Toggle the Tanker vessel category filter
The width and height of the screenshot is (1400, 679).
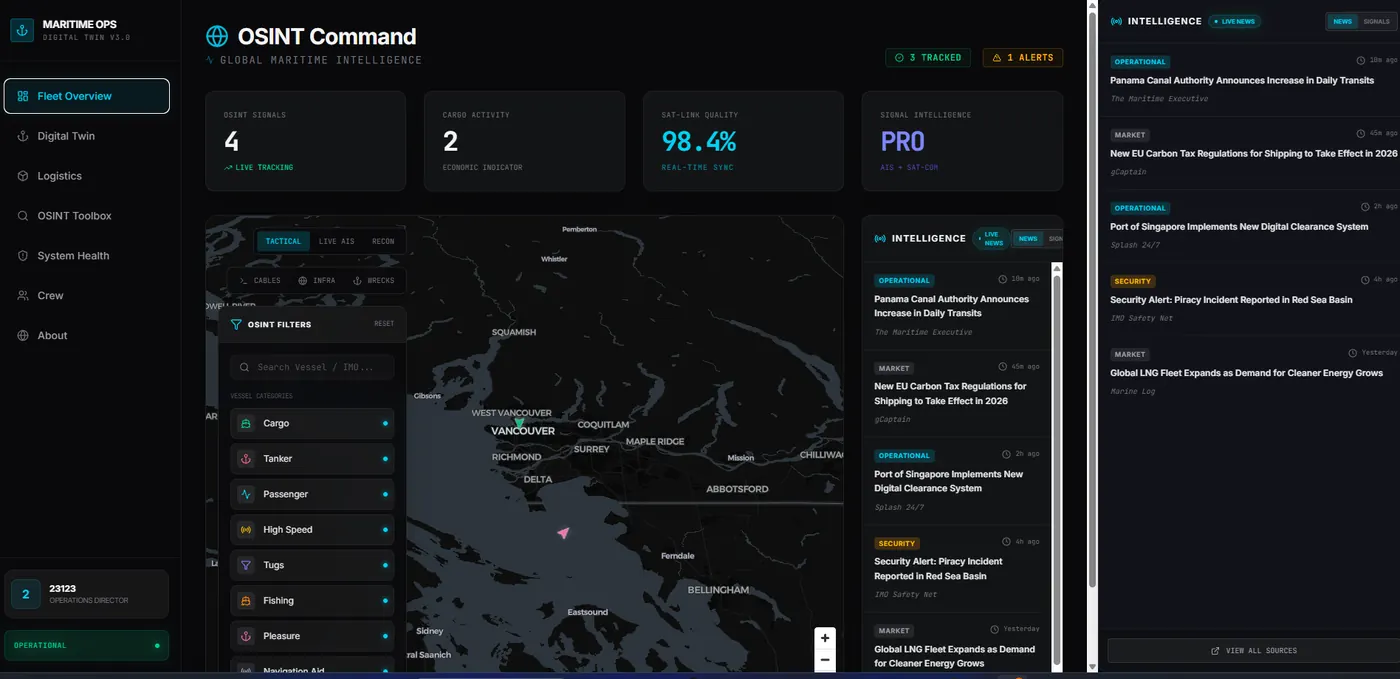click(x=312, y=459)
